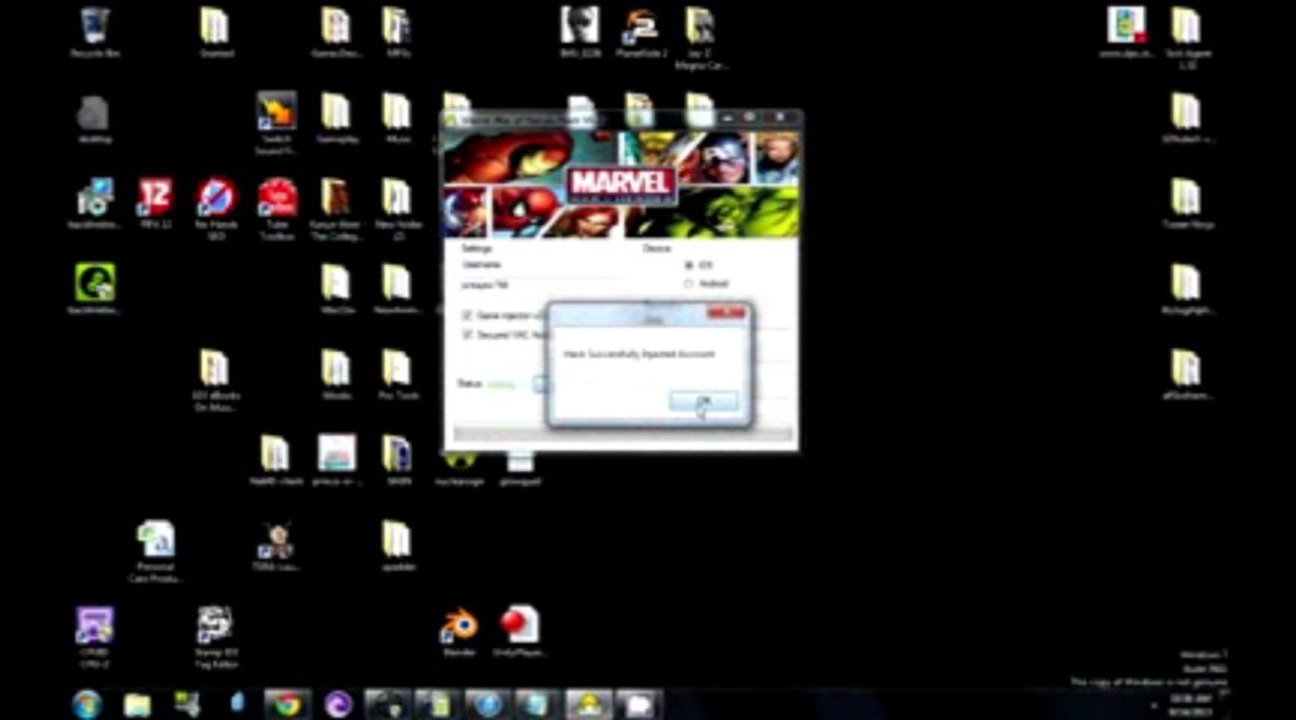Open the Blender desktop shortcut
This screenshot has width=1296, height=720.
point(459,632)
